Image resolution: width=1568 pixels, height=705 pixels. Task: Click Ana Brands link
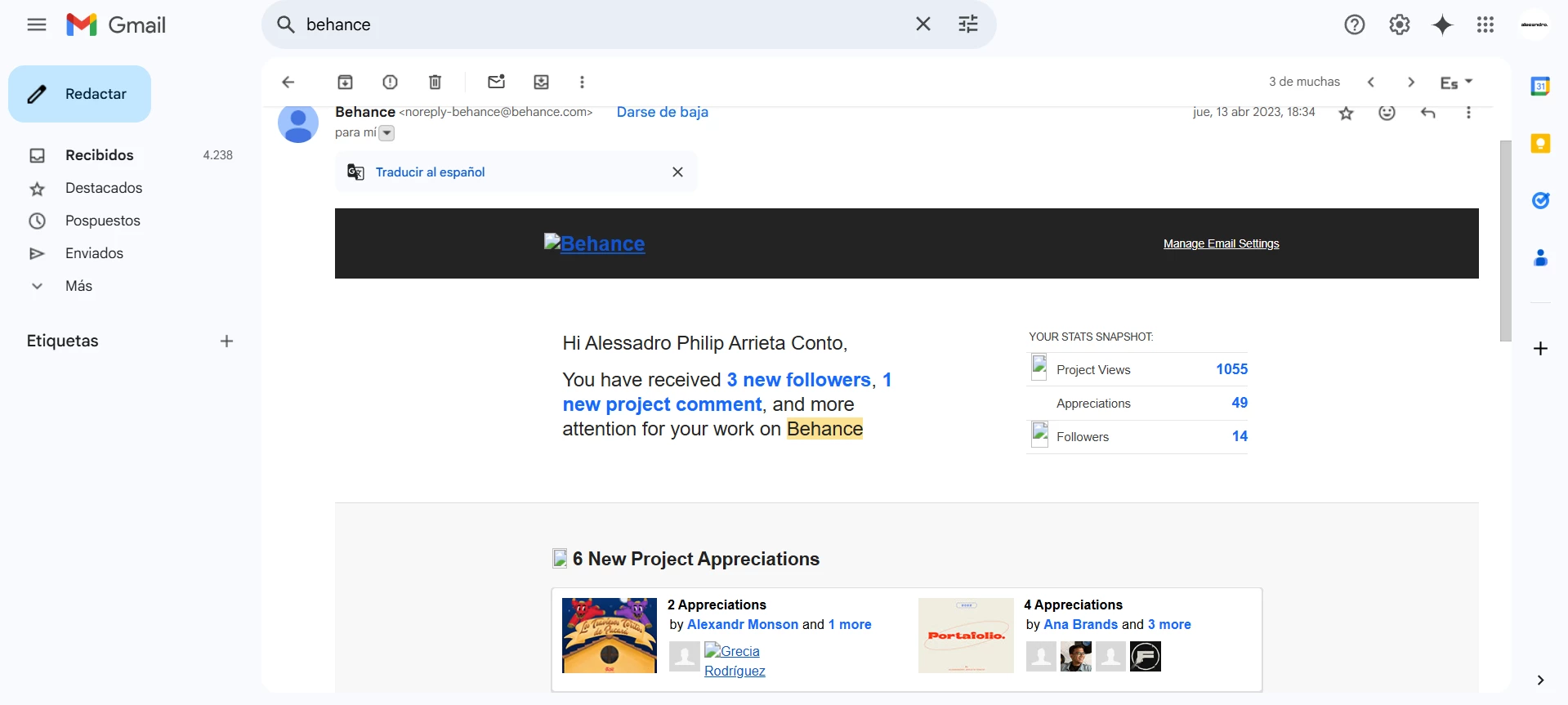click(x=1080, y=624)
